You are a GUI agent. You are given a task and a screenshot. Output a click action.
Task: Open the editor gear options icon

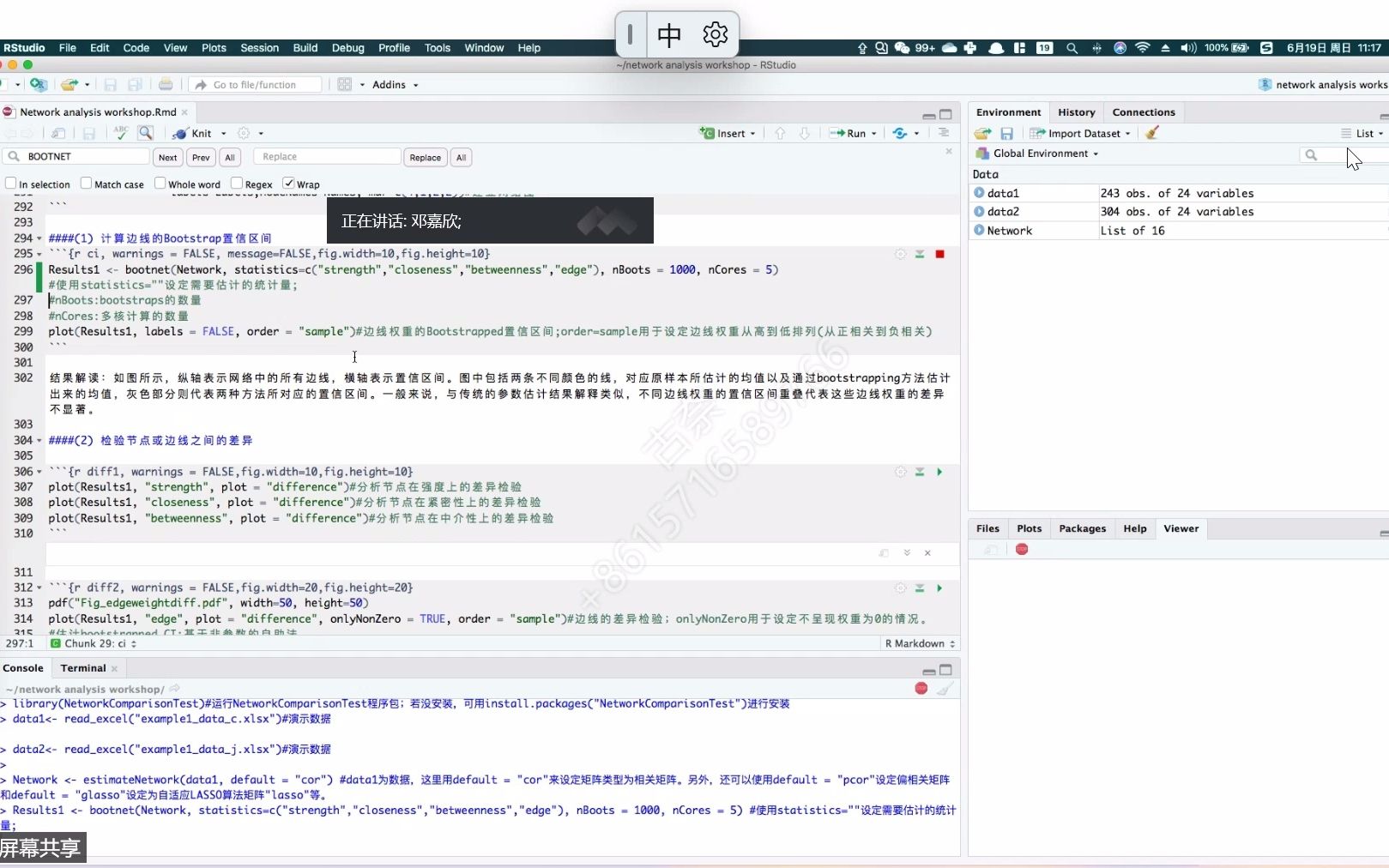[244, 133]
